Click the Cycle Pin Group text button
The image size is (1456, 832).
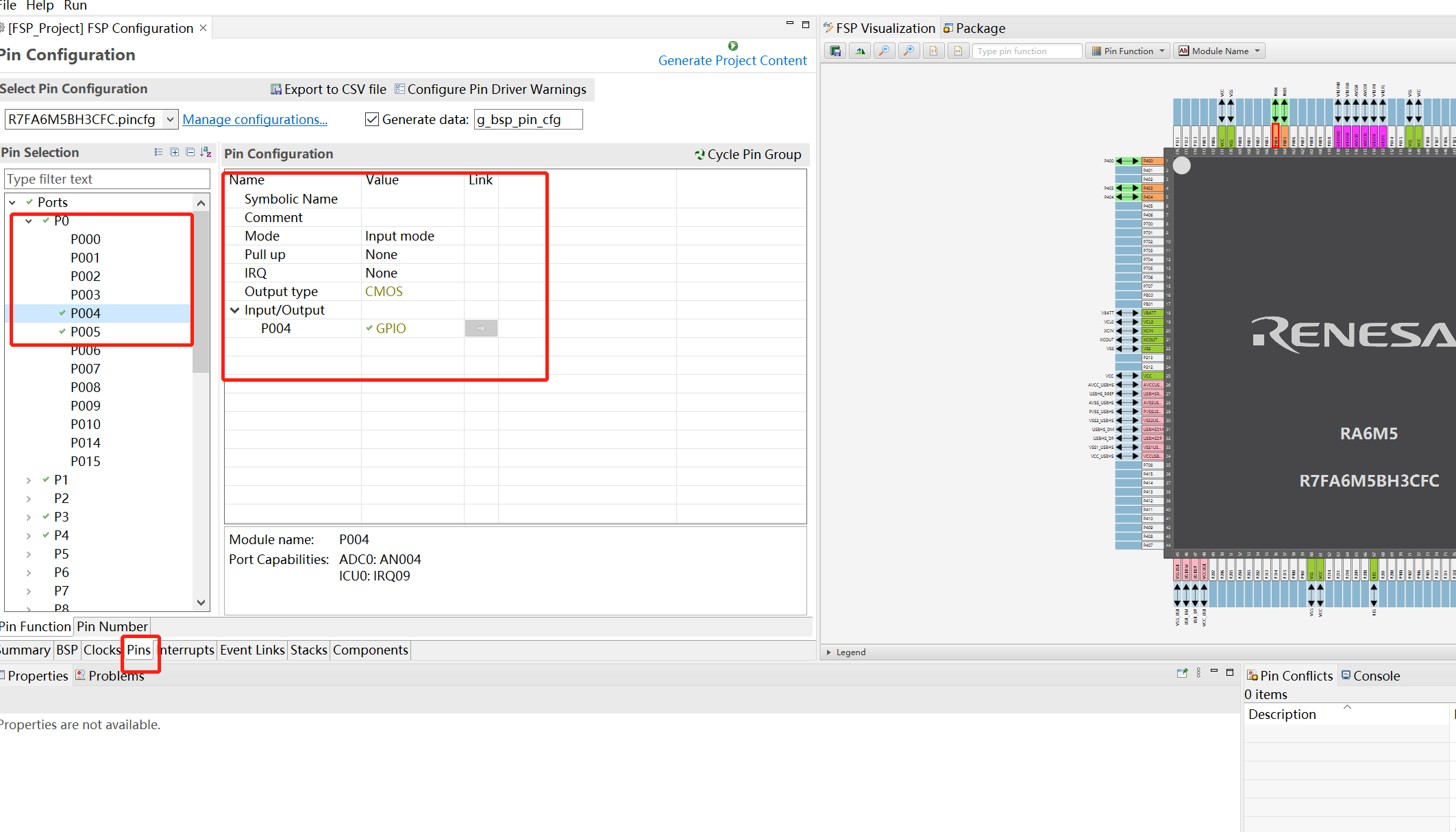pos(754,155)
